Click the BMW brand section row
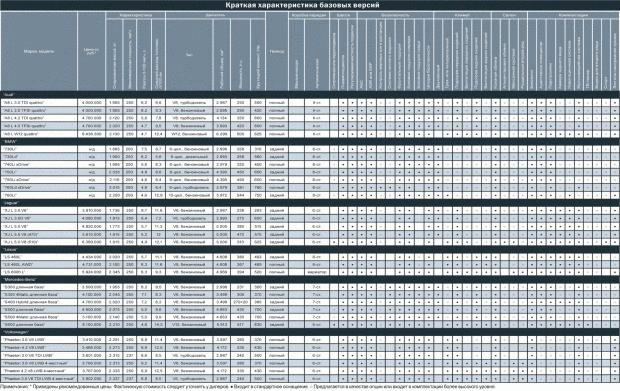 coord(310,141)
